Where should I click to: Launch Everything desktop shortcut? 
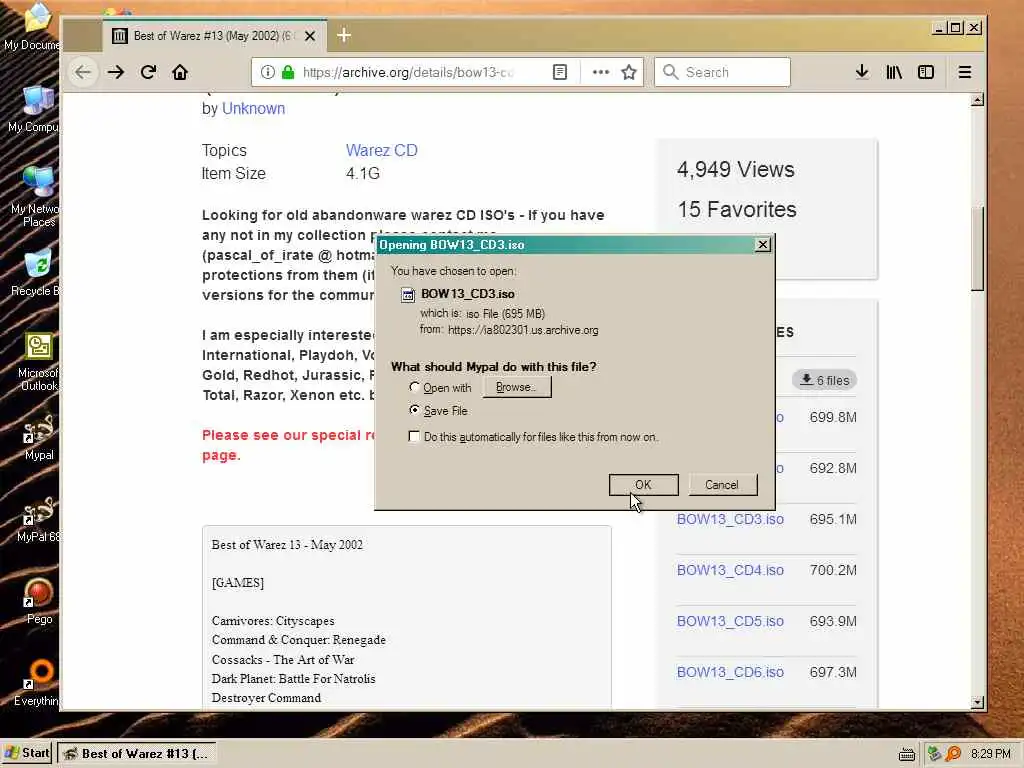38,682
